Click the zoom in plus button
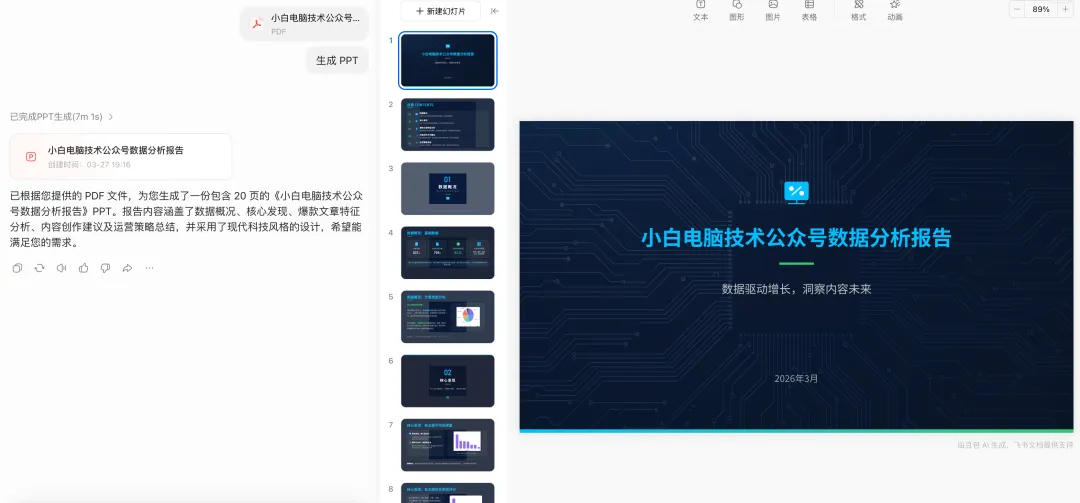 [x=1066, y=10]
